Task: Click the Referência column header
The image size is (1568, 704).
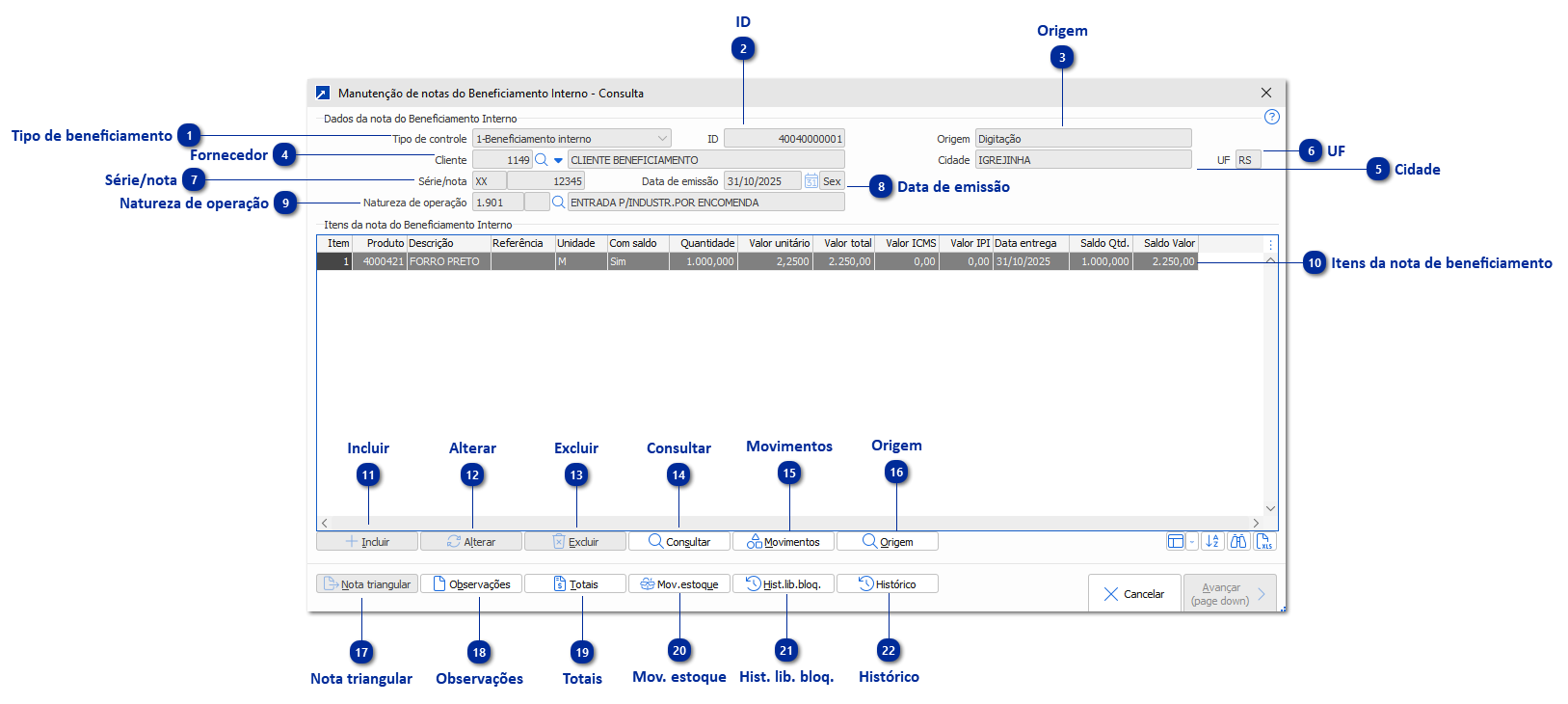Action: 523,243
